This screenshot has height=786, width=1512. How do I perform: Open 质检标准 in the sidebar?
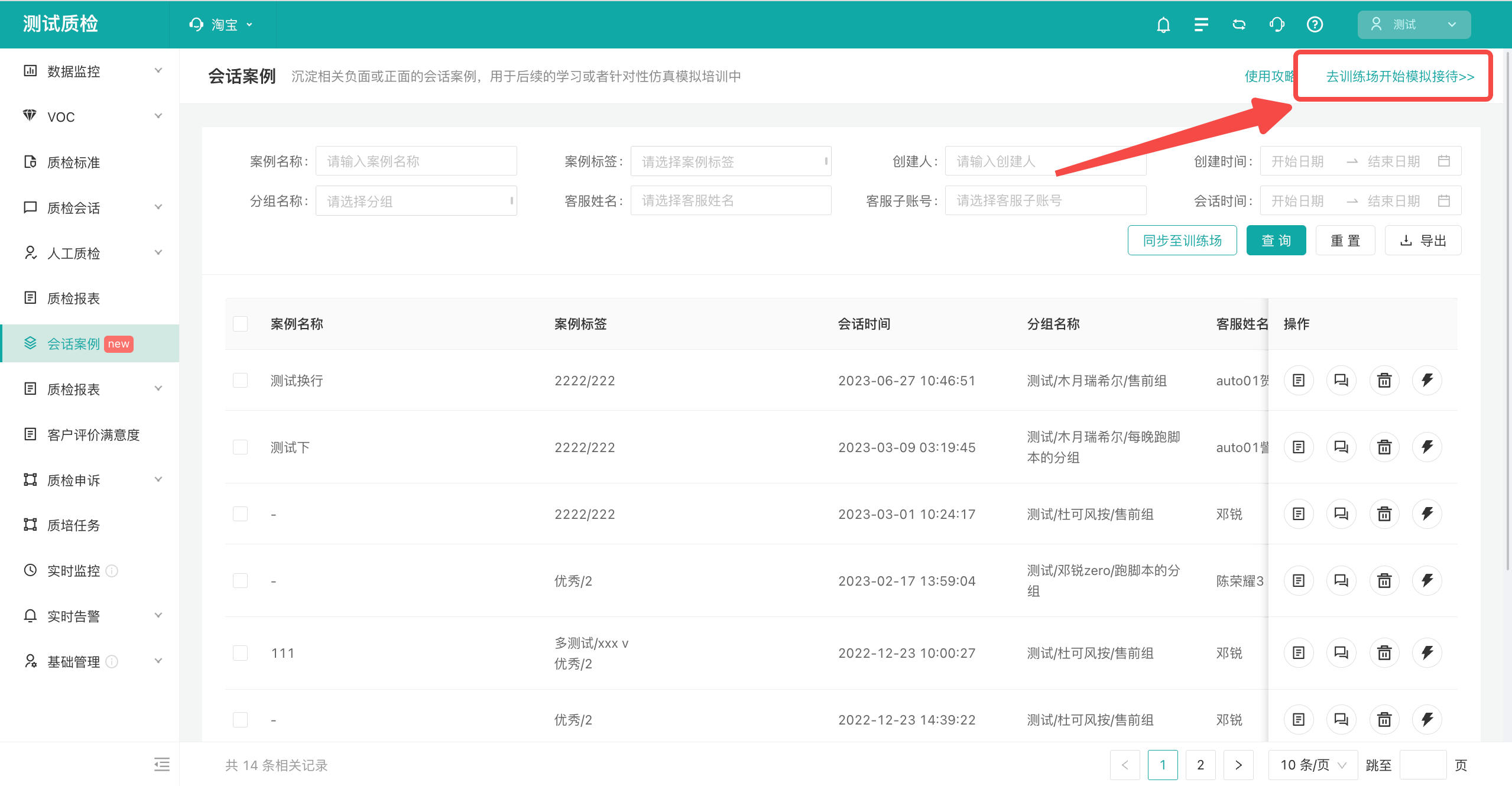coord(90,162)
